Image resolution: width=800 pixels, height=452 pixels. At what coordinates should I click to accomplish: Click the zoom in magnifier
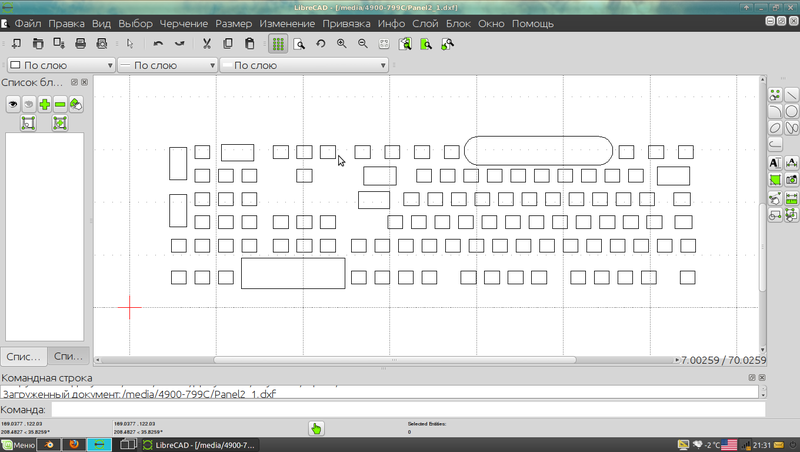342,43
